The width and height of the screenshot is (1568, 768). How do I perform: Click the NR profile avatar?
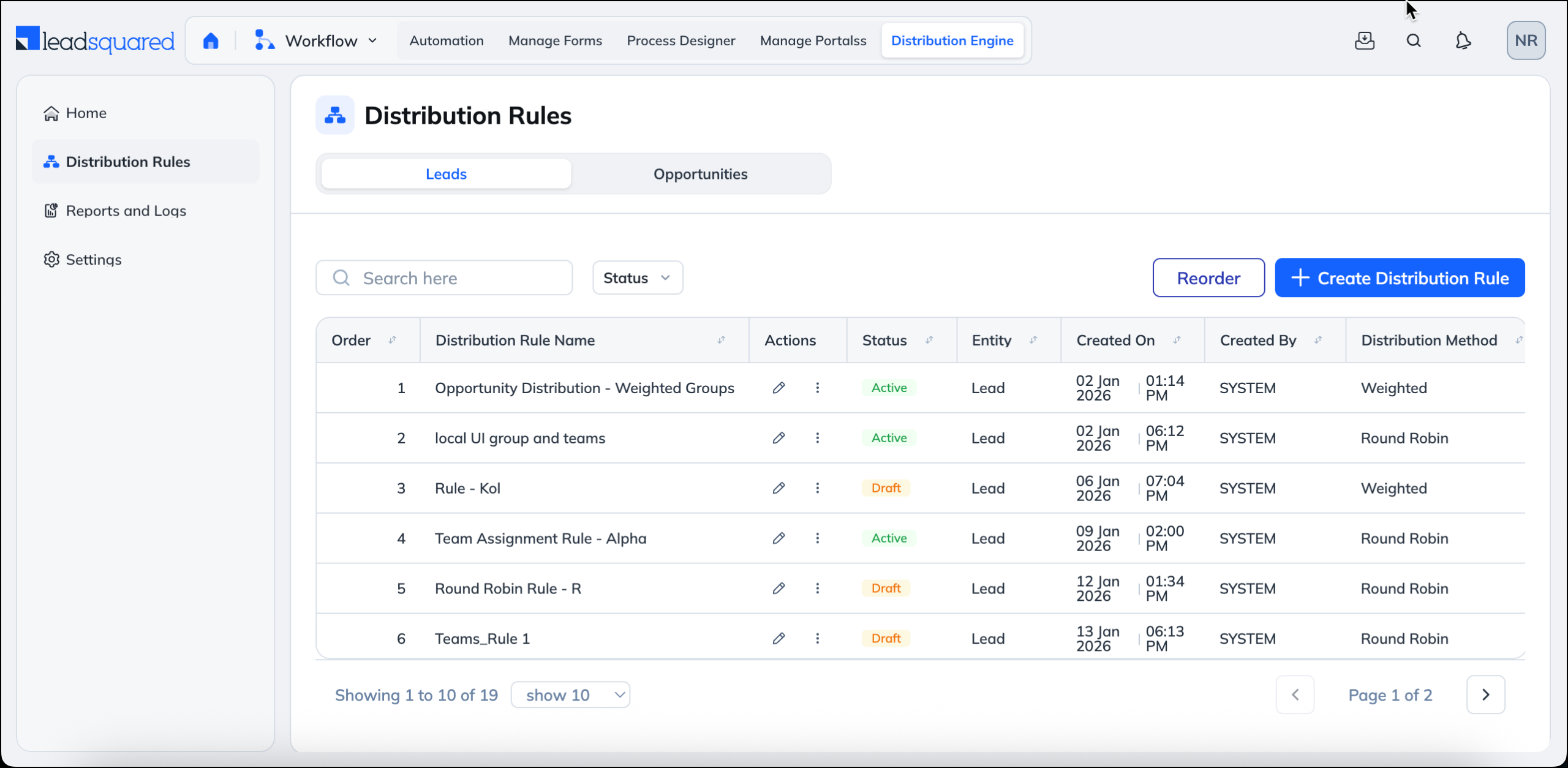(1526, 40)
